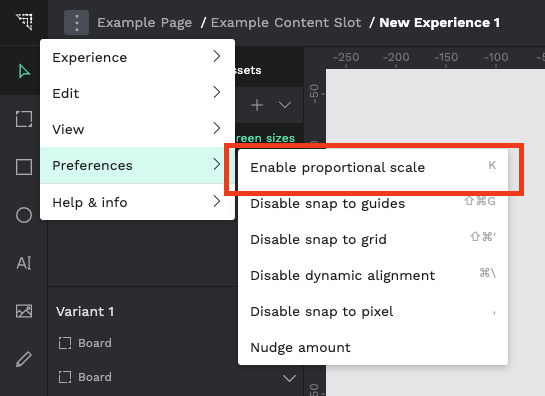Select the Image tool

24,311
